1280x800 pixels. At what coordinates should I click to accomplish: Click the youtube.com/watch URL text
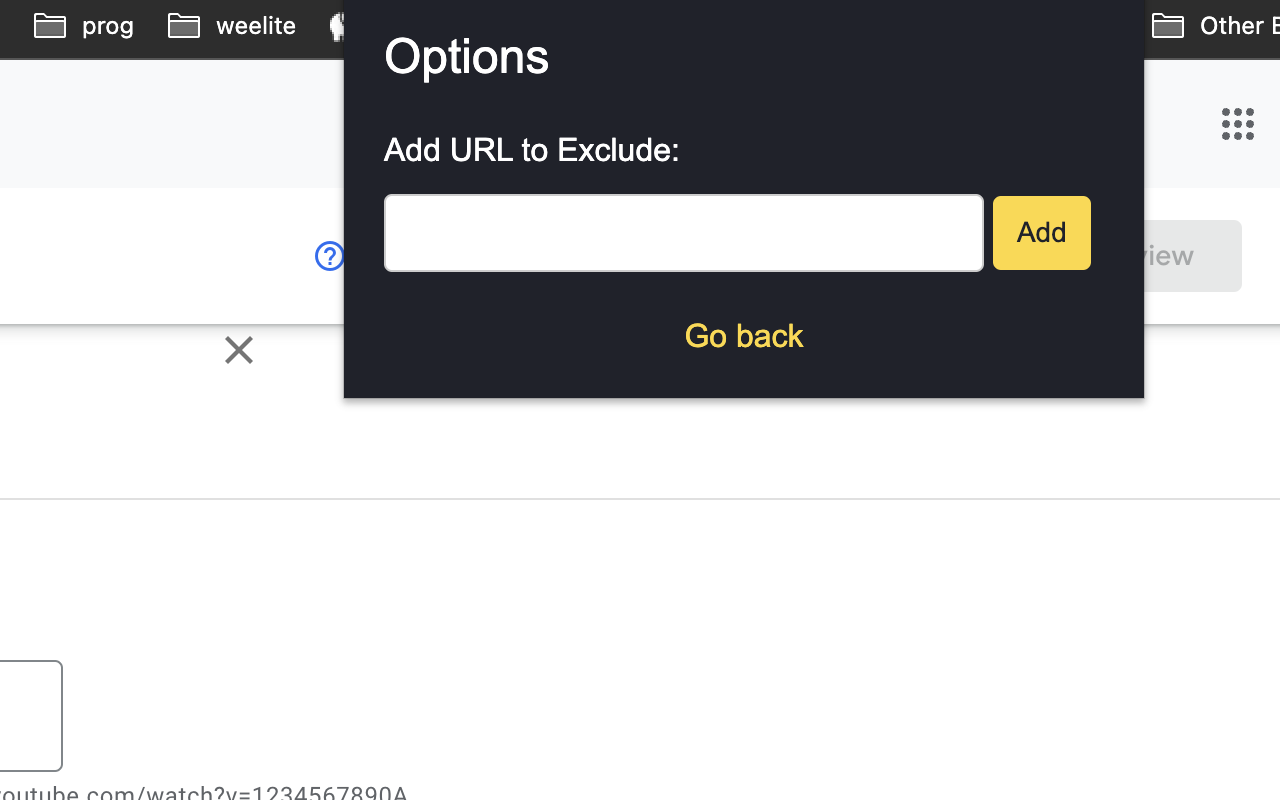(x=204, y=792)
